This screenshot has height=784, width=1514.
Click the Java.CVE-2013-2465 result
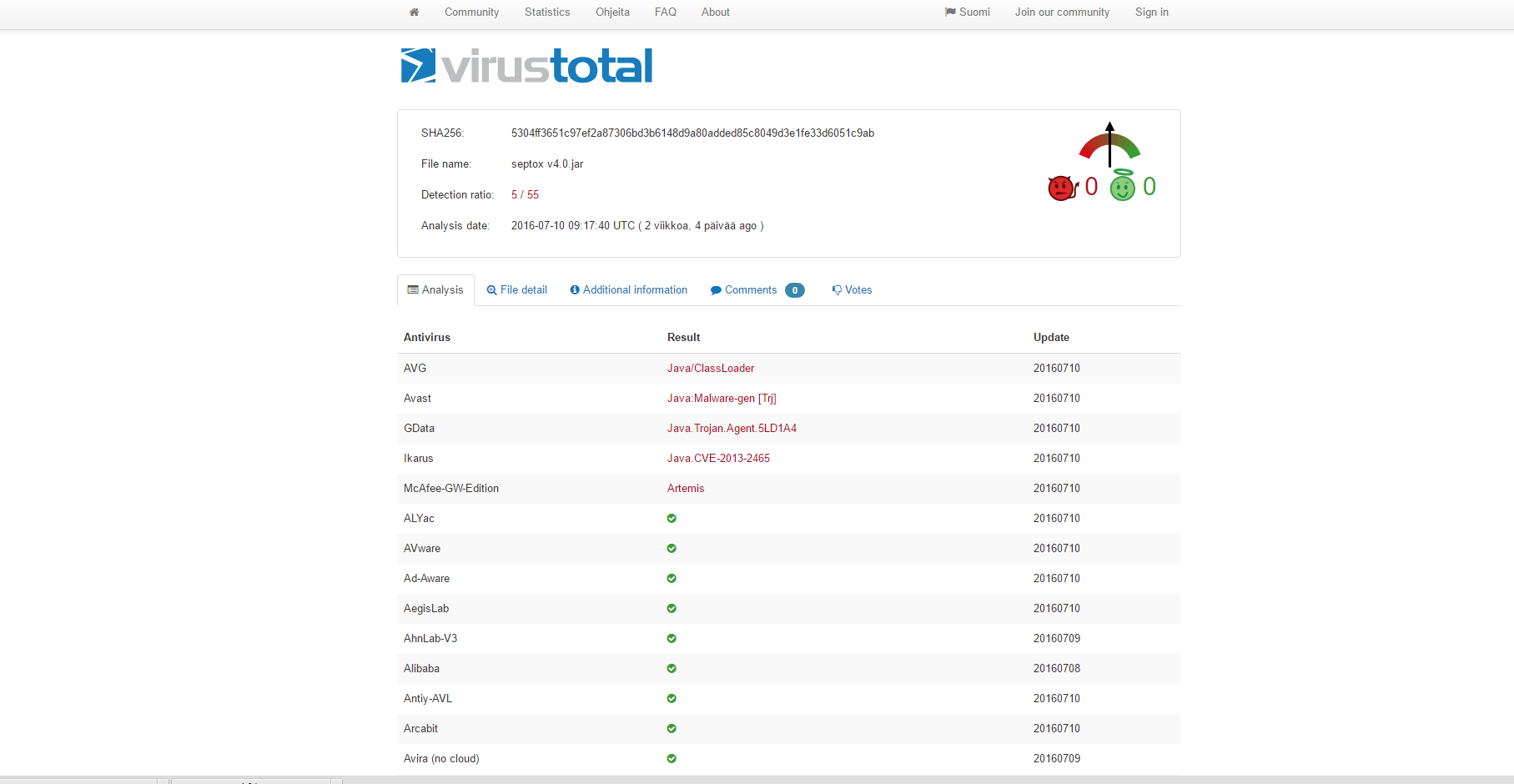click(x=718, y=459)
